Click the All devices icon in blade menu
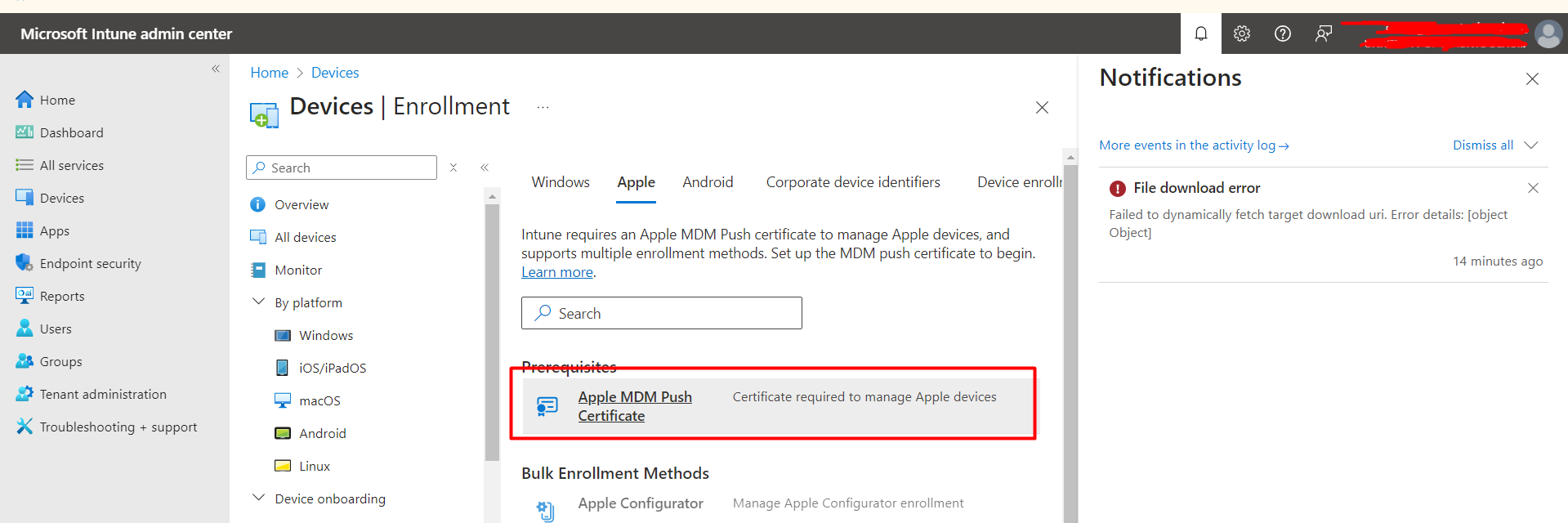Screen dimensions: 1568x523 [258, 237]
